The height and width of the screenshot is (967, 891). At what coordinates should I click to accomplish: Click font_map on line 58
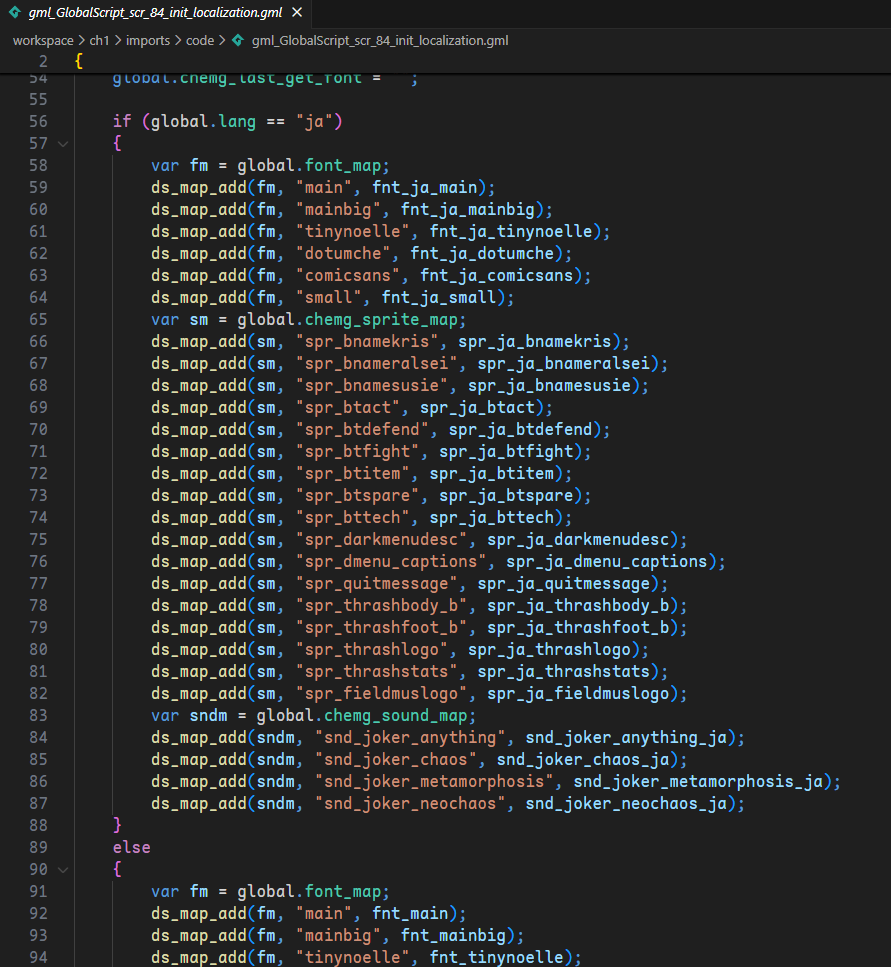click(343, 166)
